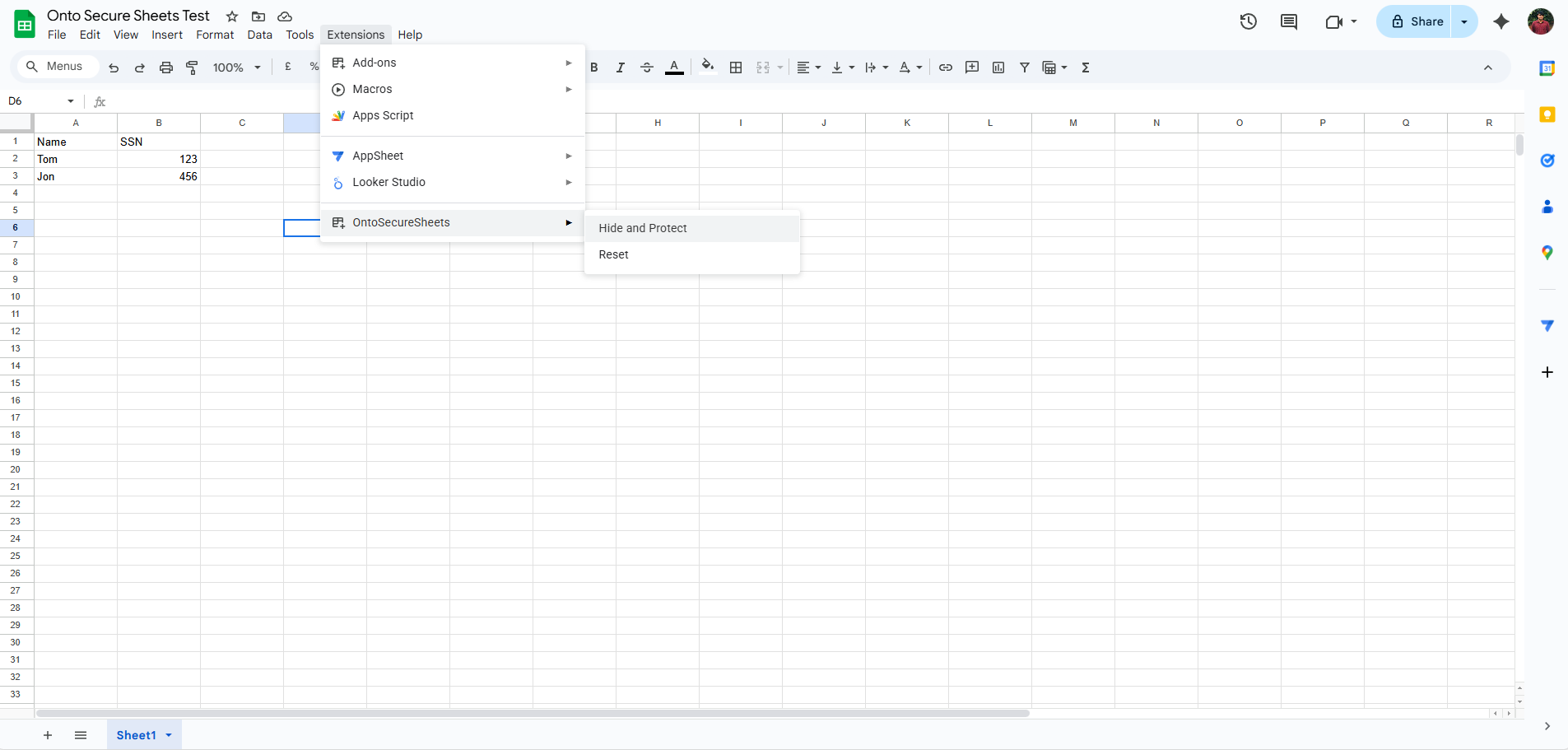Expand the Macros submenu
This screenshot has height=750, width=1568.
pos(372,89)
